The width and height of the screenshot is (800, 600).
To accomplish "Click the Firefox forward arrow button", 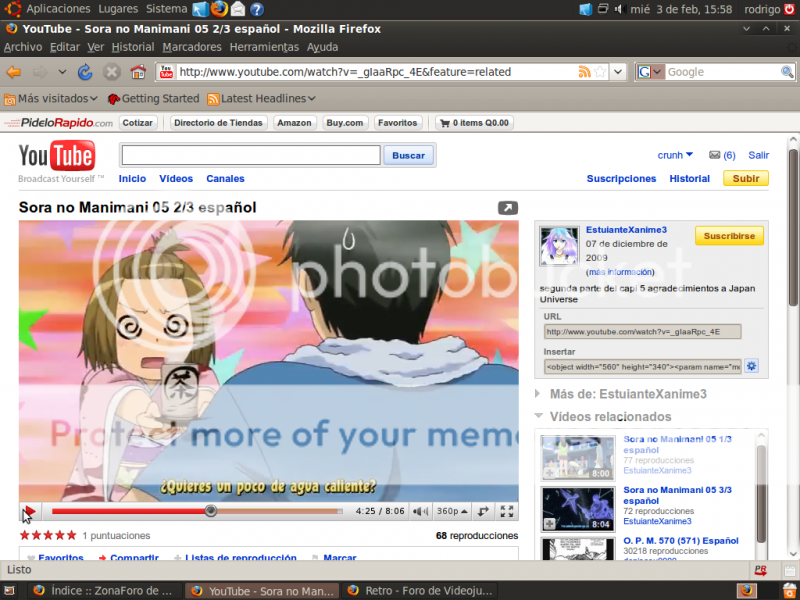I will (40, 72).
